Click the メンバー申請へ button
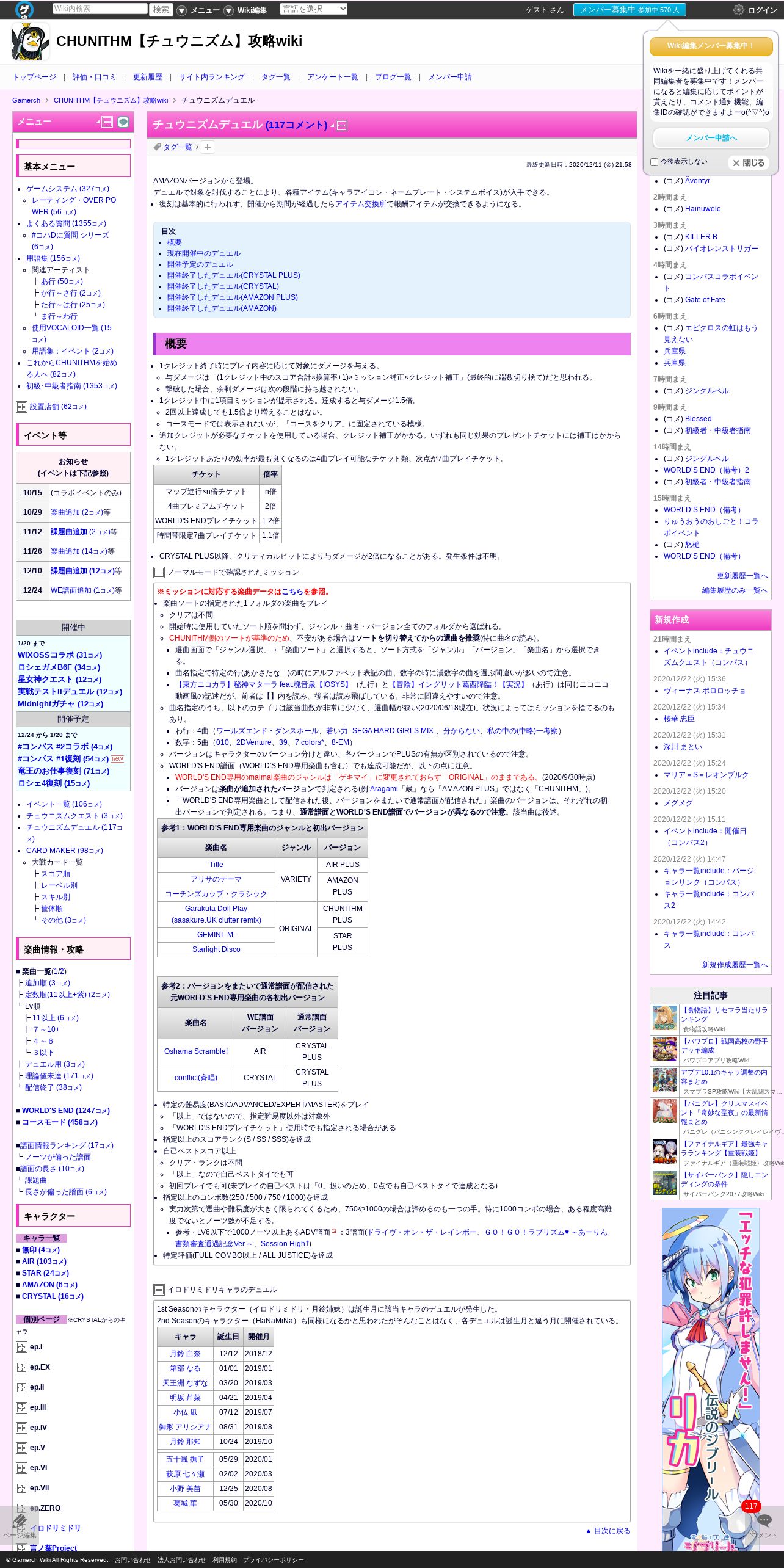Image resolution: width=784 pixels, height=1568 pixels. 711,138
